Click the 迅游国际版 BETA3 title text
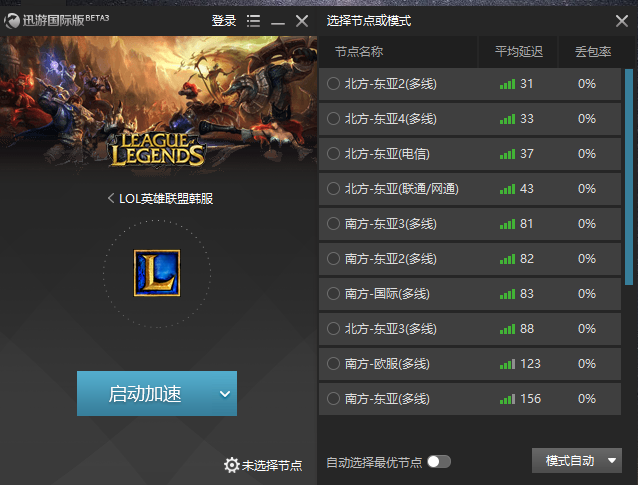 pyautogui.click(x=66, y=20)
